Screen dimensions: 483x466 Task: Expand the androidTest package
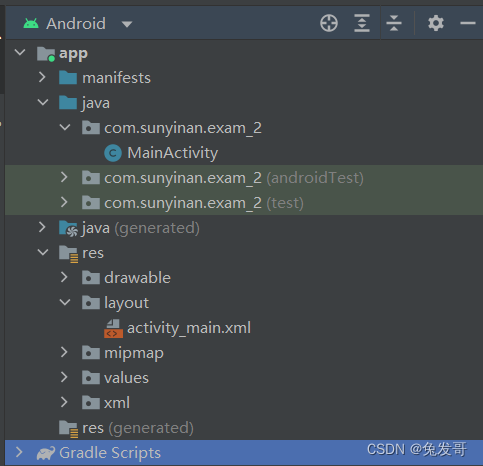click(64, 177)
